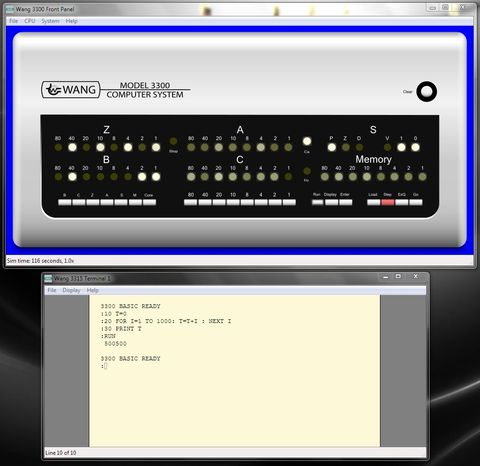The width and height of the screenshot is (480, 466).
Task: Open the CPU menu
Action: pyautogui.click(x=29, y=21)
